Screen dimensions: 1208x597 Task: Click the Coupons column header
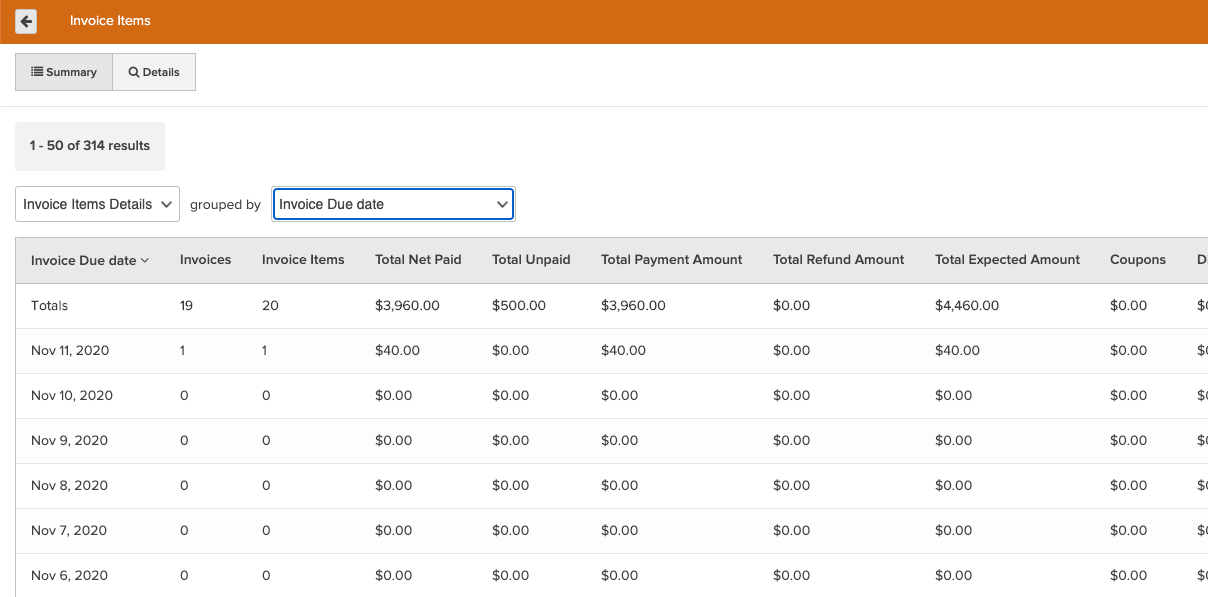(x=1137, y=260)
